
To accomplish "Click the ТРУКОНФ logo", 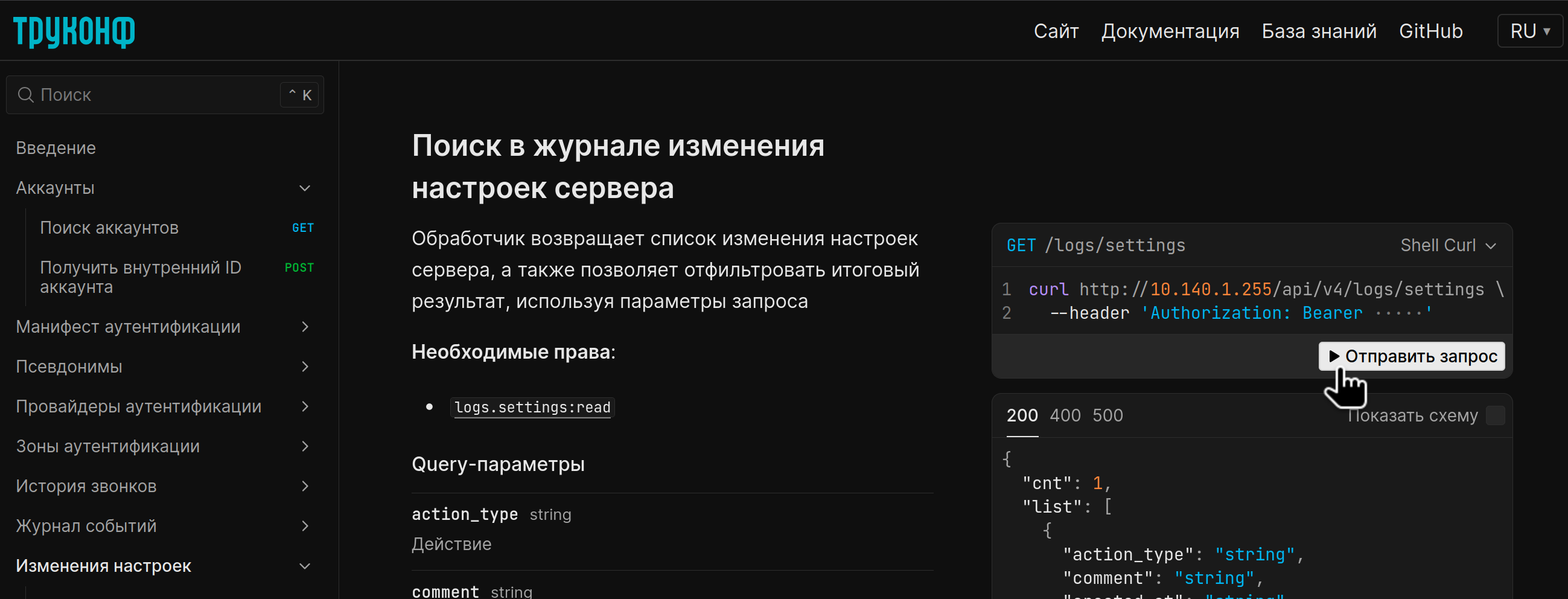I will 72,31.
